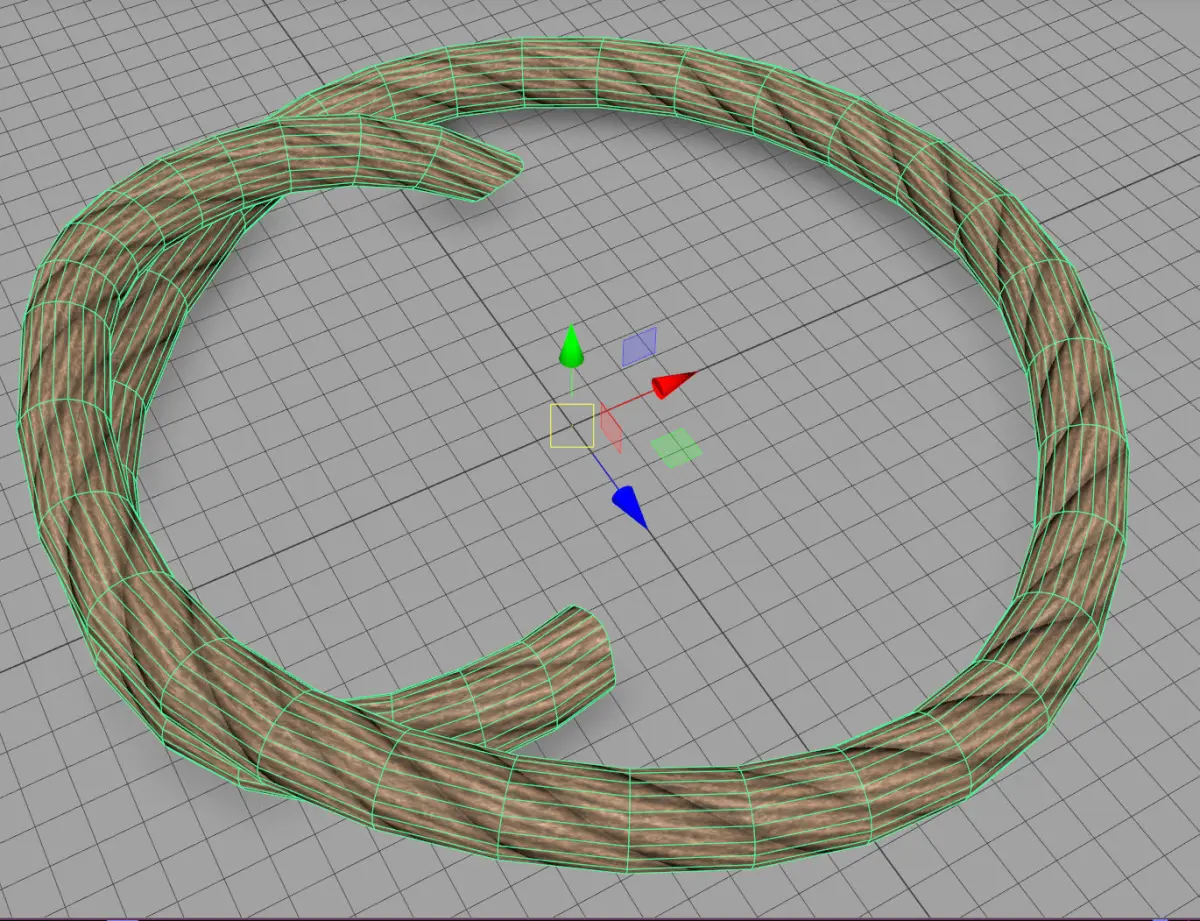Click the blue plane handle of the gizmo

click(640, 347)
